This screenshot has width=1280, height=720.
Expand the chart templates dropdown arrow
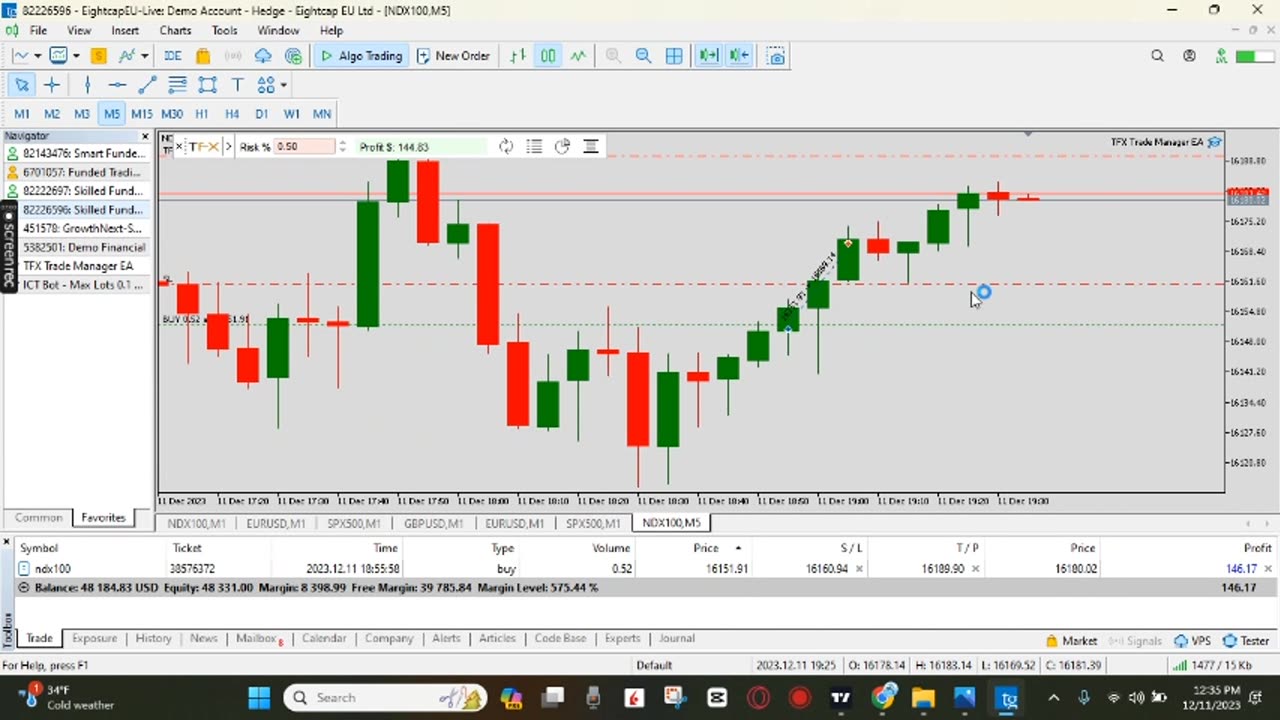[77, 56]
